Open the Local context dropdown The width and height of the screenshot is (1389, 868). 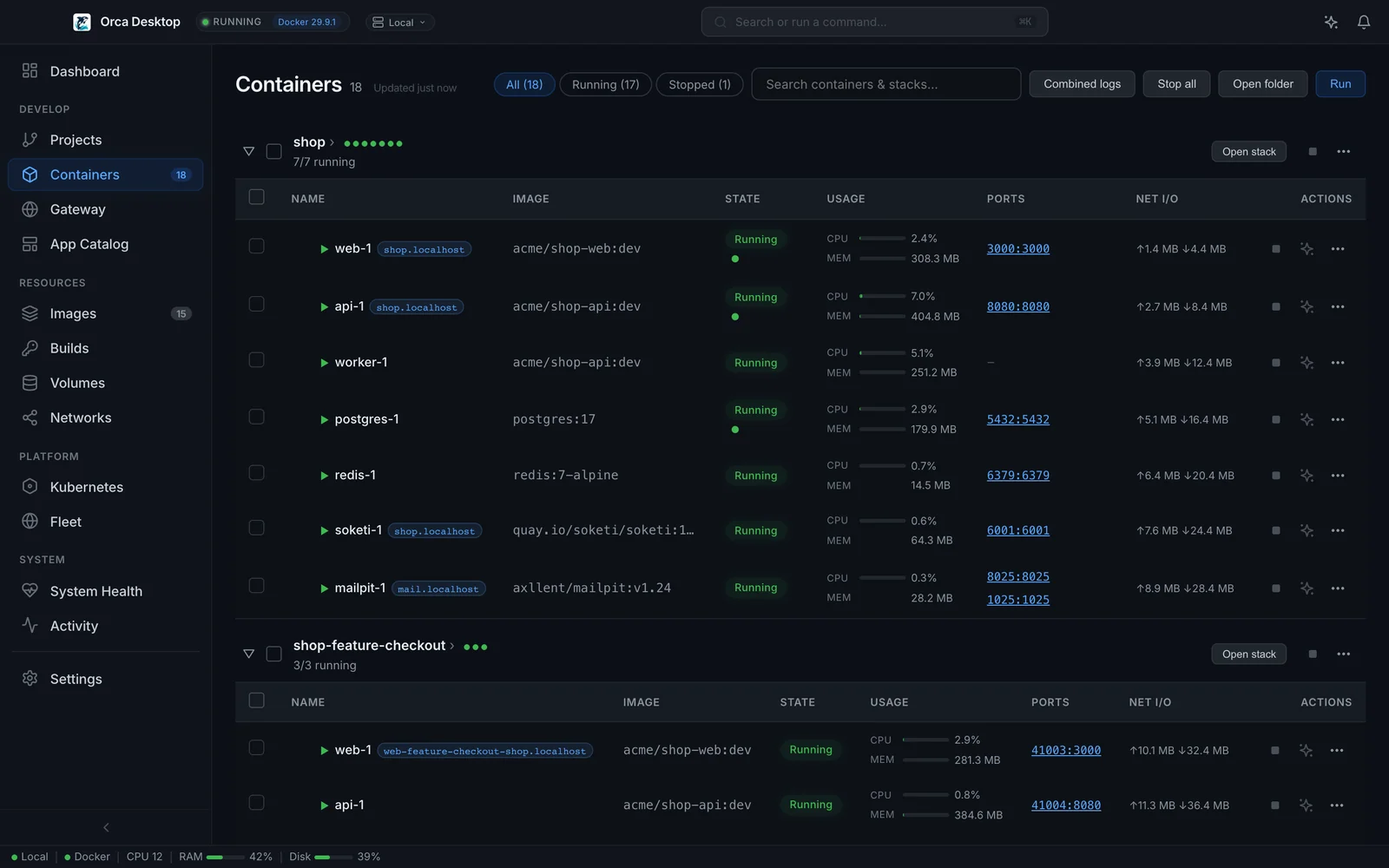coord(399,23)
